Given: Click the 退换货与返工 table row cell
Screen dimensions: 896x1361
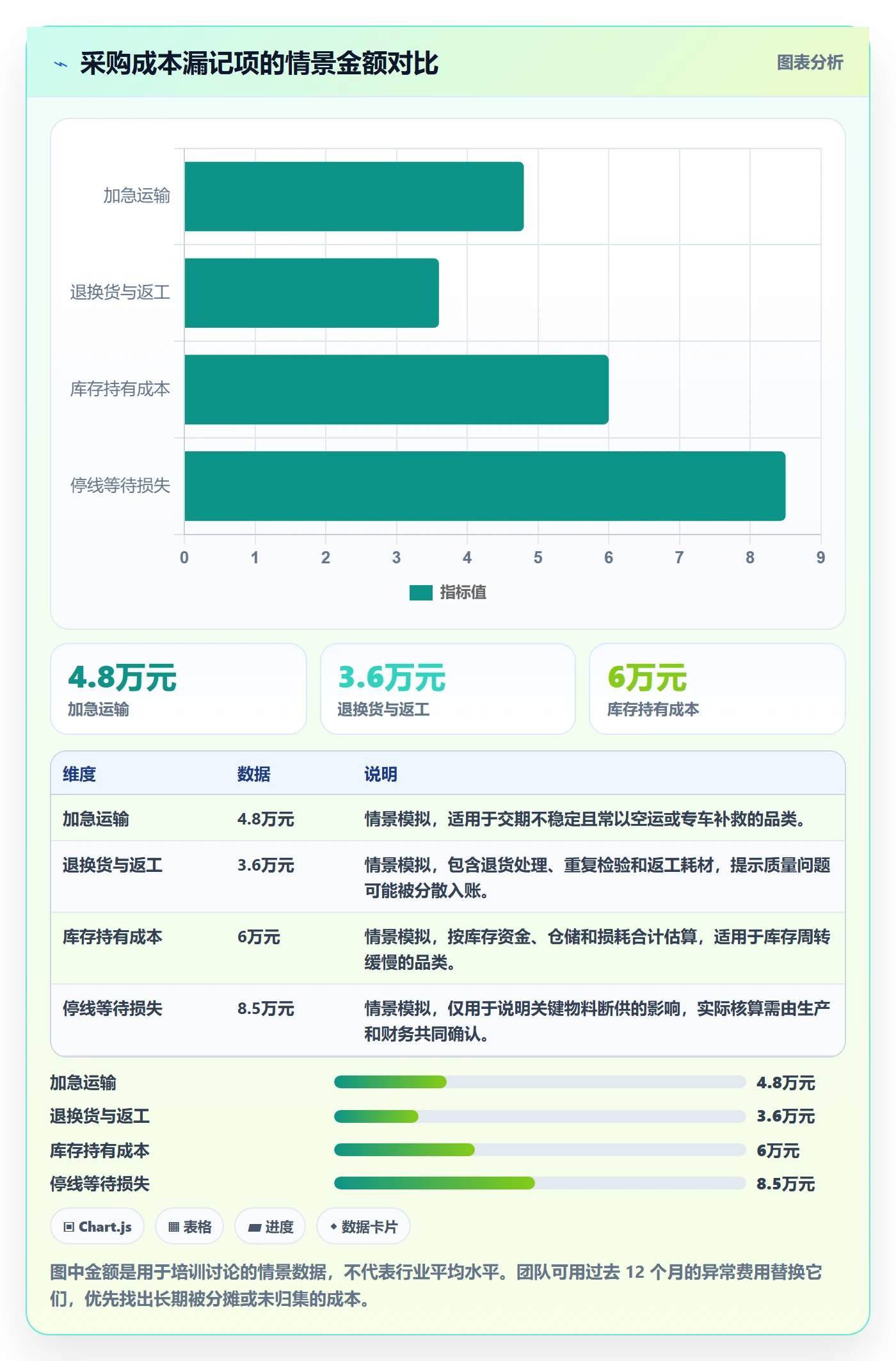Looking at the screenshot, I should click(x=113, y=865).
